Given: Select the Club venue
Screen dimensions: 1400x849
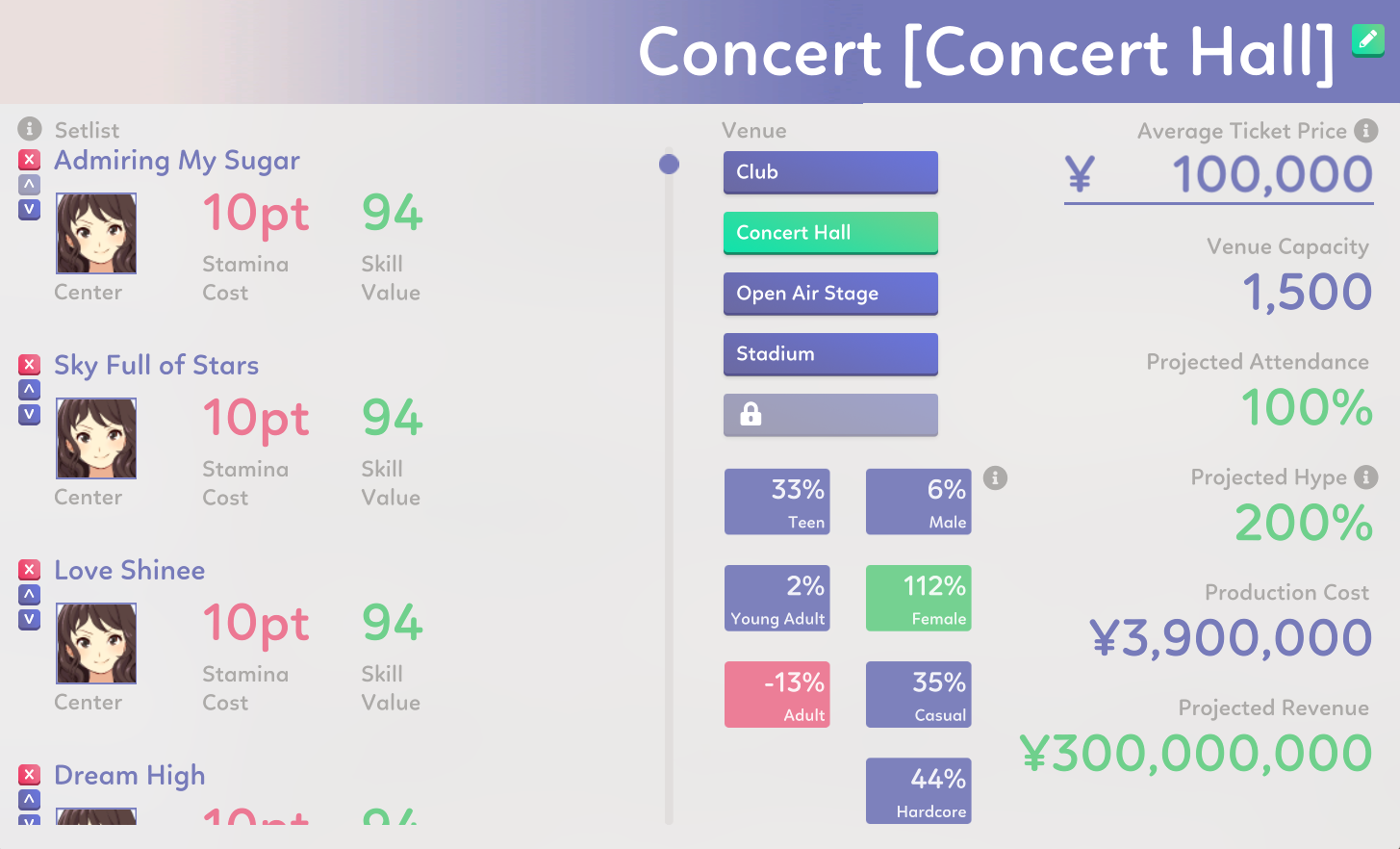Looking at the screenshot, I should point(830,172).
